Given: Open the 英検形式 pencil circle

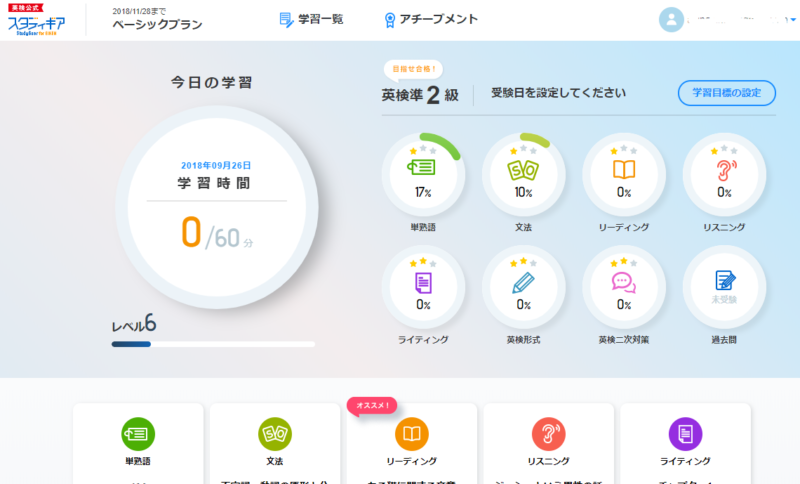Looking at the screenshot, I should coord(523,287).
